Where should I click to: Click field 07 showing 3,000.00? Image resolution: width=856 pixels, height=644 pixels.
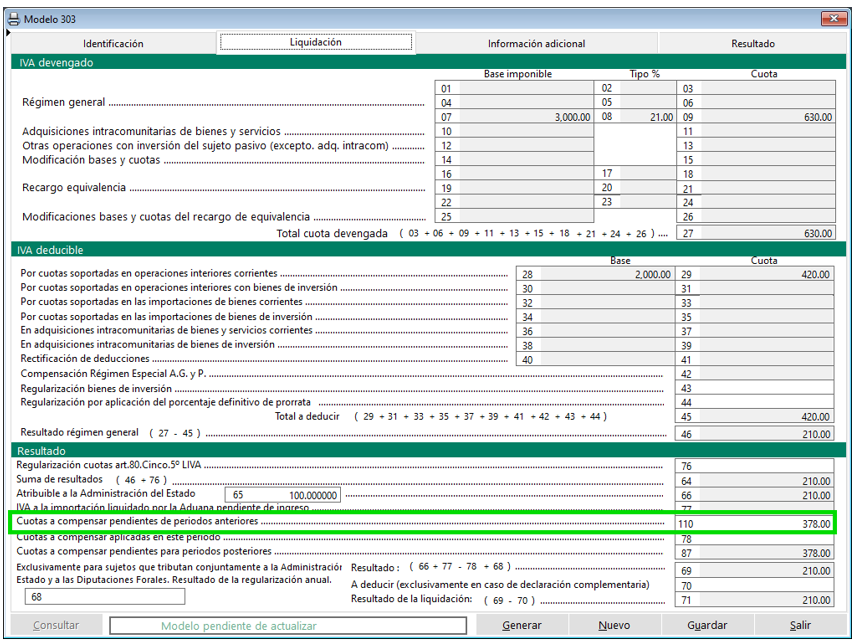coord(514,117)
